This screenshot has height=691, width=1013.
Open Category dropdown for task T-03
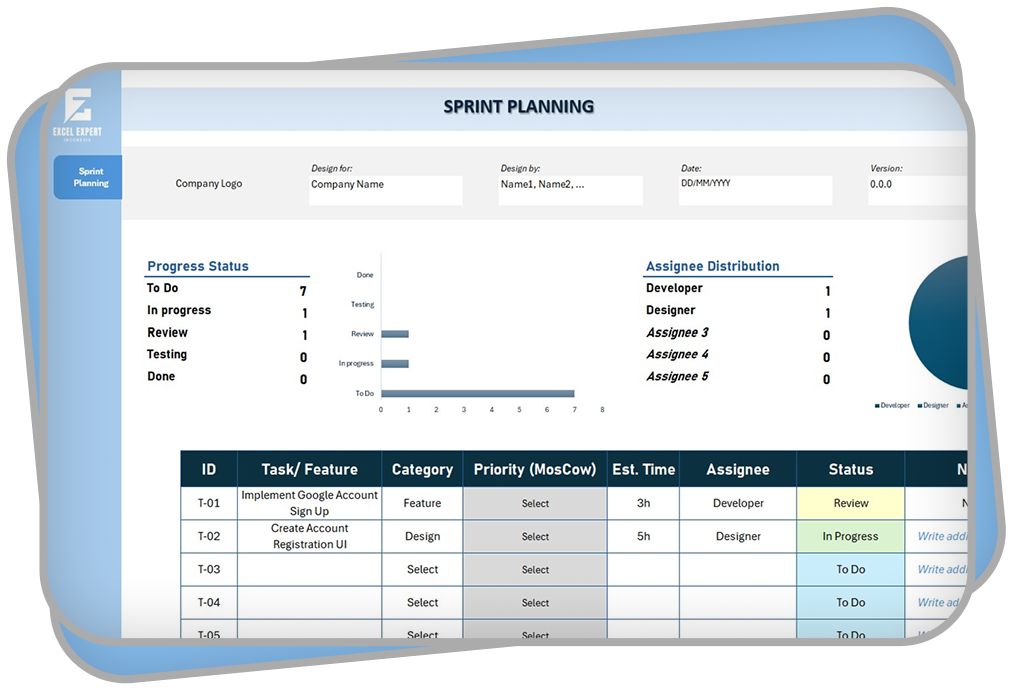(422, 570)
